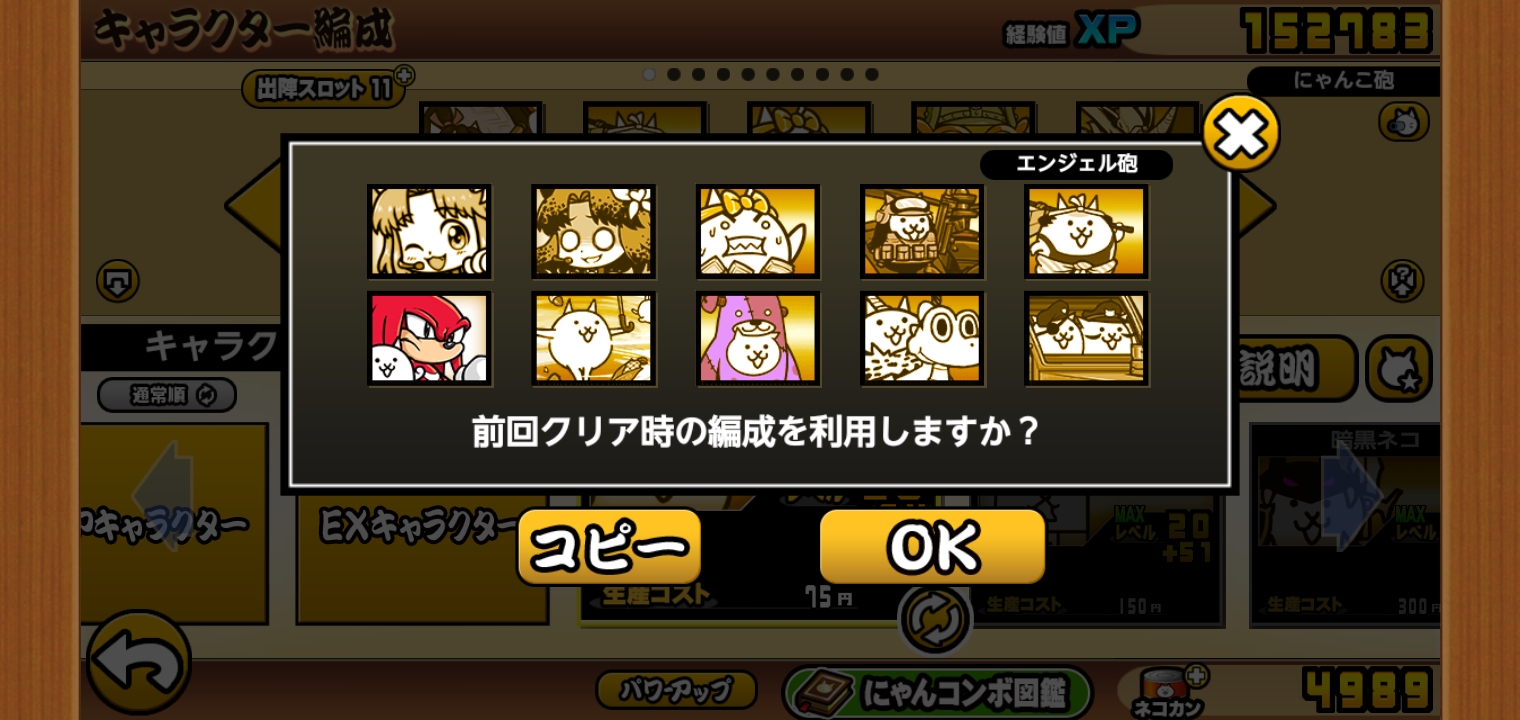Viewport: 1520px width, 720px height.
Task: Add cat food via ネコカン plus icon
Action: tap(1196, 676)
